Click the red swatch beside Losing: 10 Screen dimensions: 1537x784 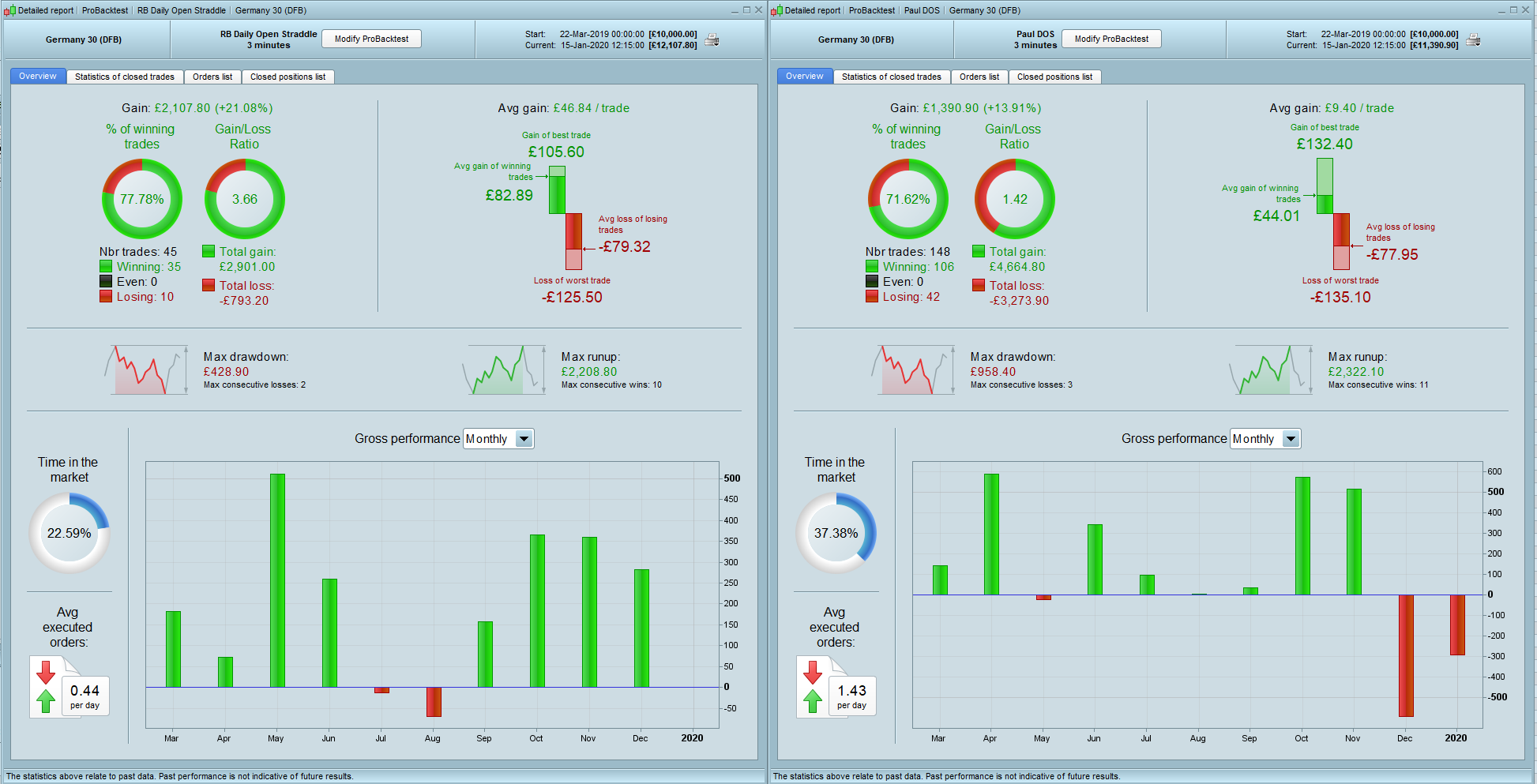pos(106,297)
